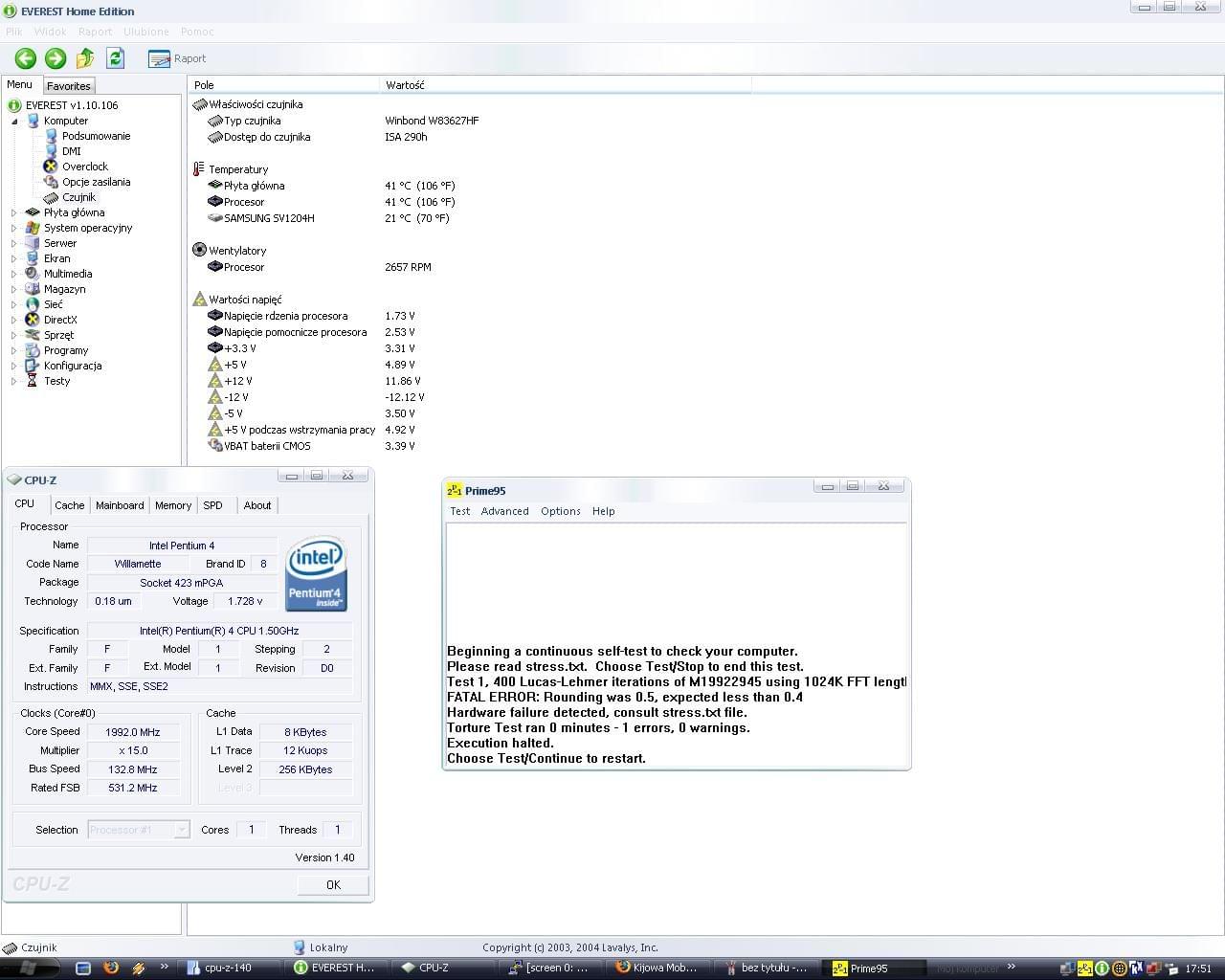Click the Multimedia speaker tree icon

[33, 274]
